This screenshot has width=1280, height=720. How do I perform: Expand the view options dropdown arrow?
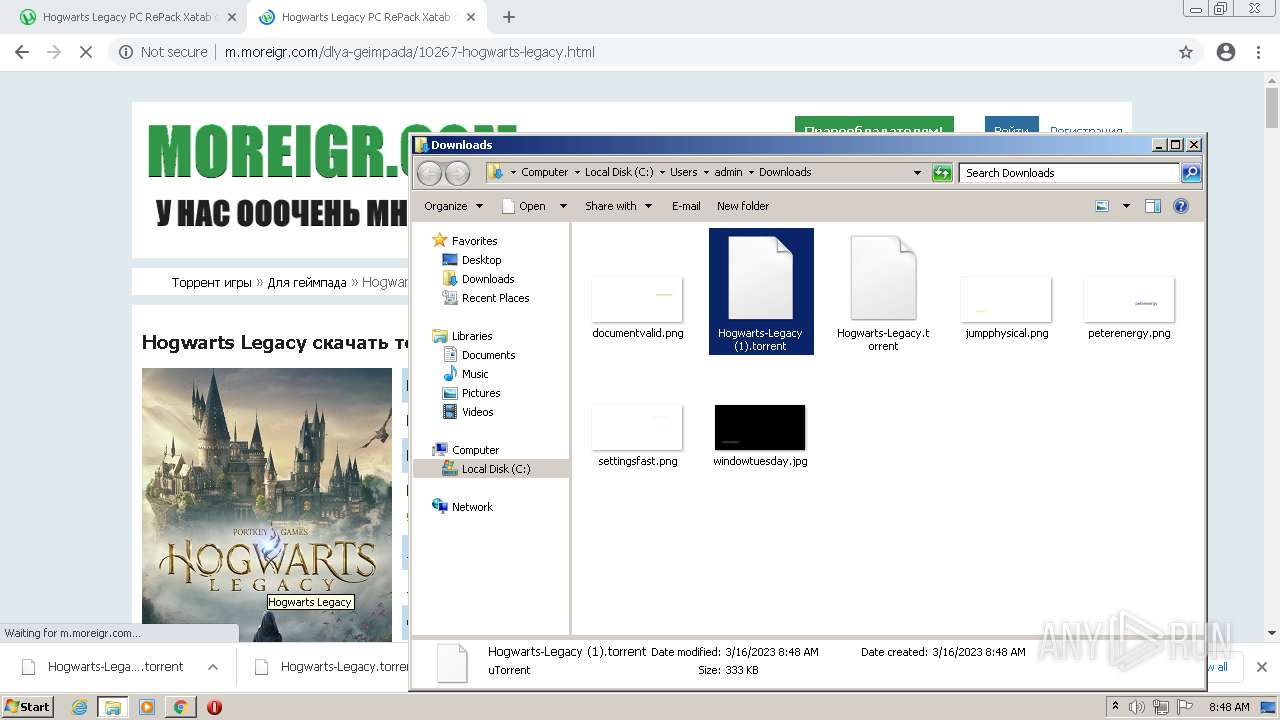[1126, 206]
